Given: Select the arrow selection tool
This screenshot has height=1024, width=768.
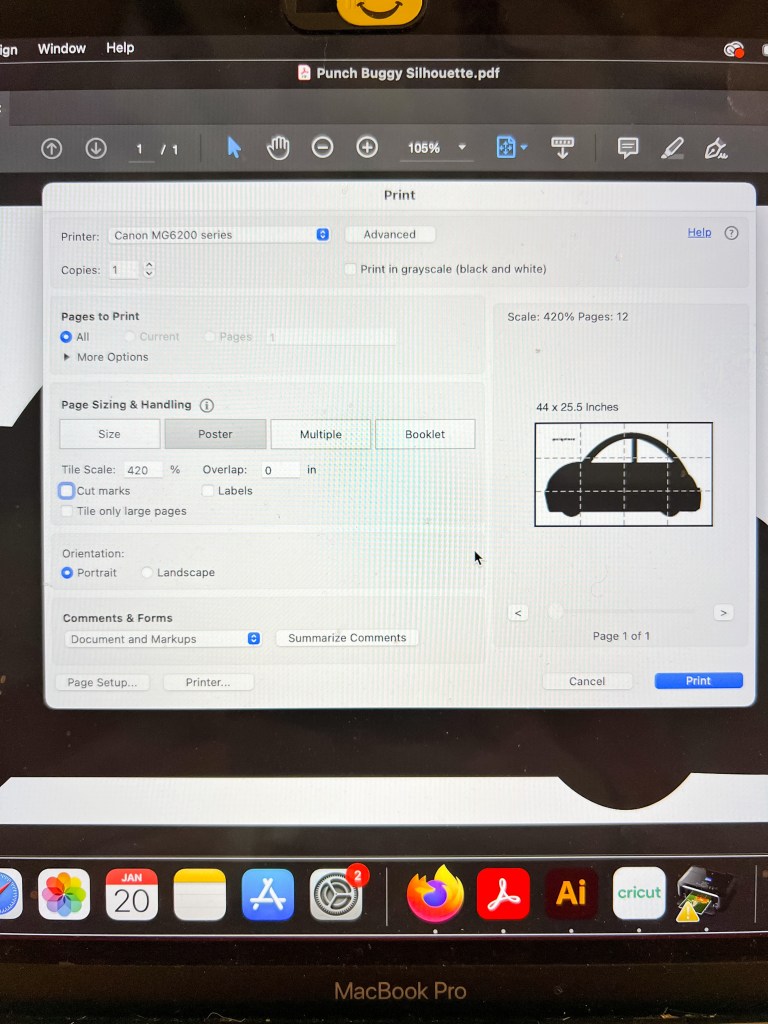Looking at the screenshot, I should click(x=234, y=148).
